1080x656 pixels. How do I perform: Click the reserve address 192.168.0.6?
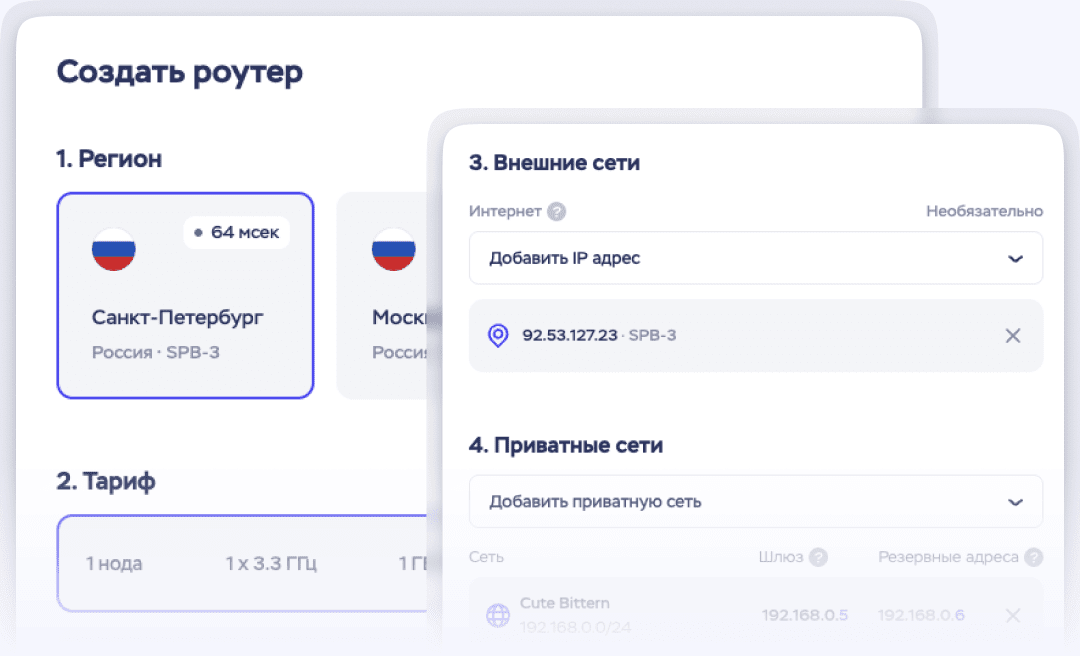920,615
